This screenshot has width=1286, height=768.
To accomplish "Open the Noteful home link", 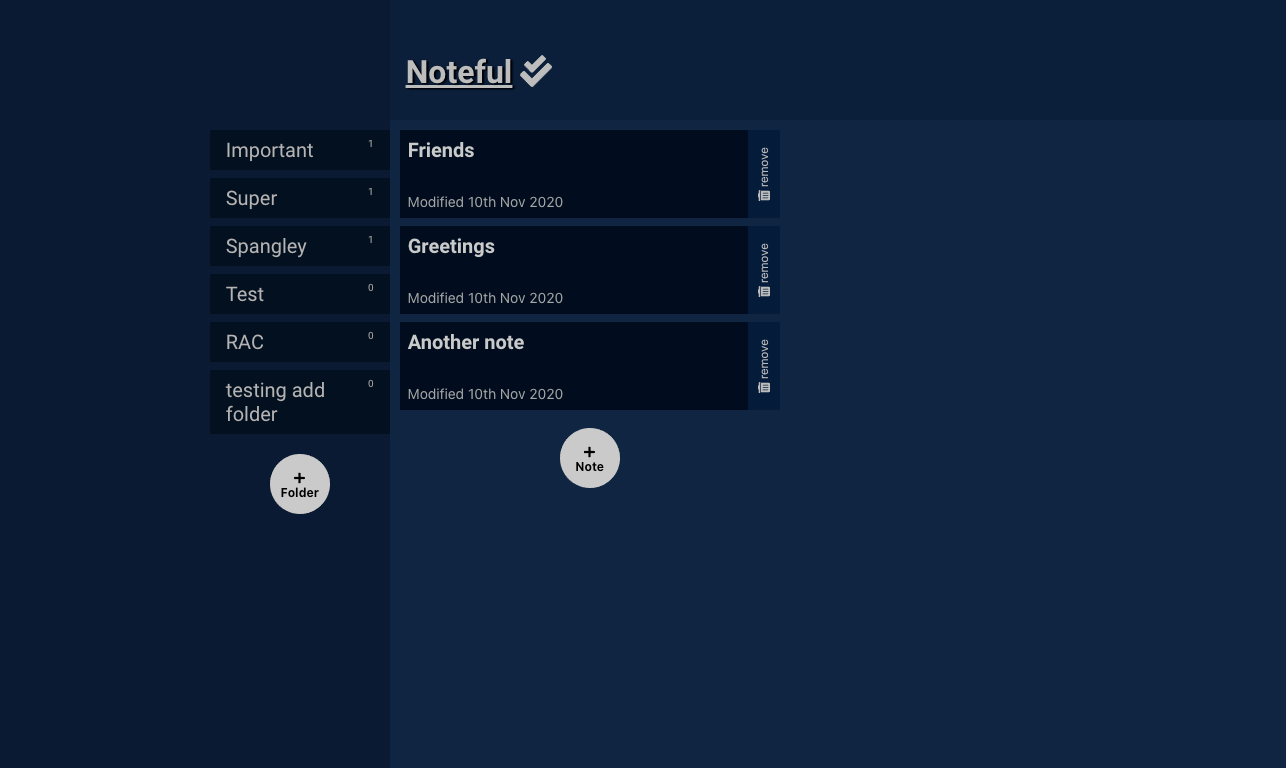I will [459, 72].
